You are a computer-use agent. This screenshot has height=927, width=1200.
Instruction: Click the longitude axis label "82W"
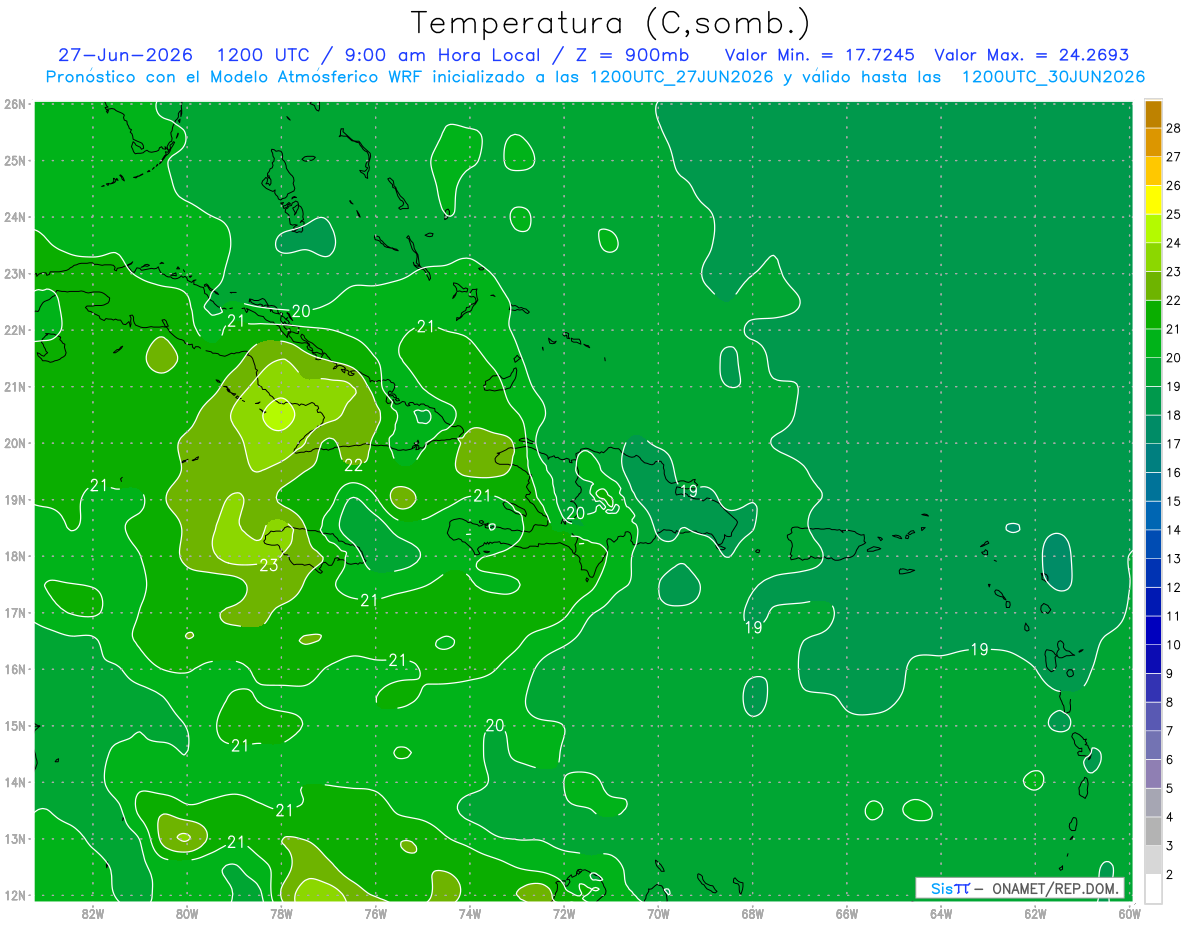pyautogui.click(x=93, y=912)
